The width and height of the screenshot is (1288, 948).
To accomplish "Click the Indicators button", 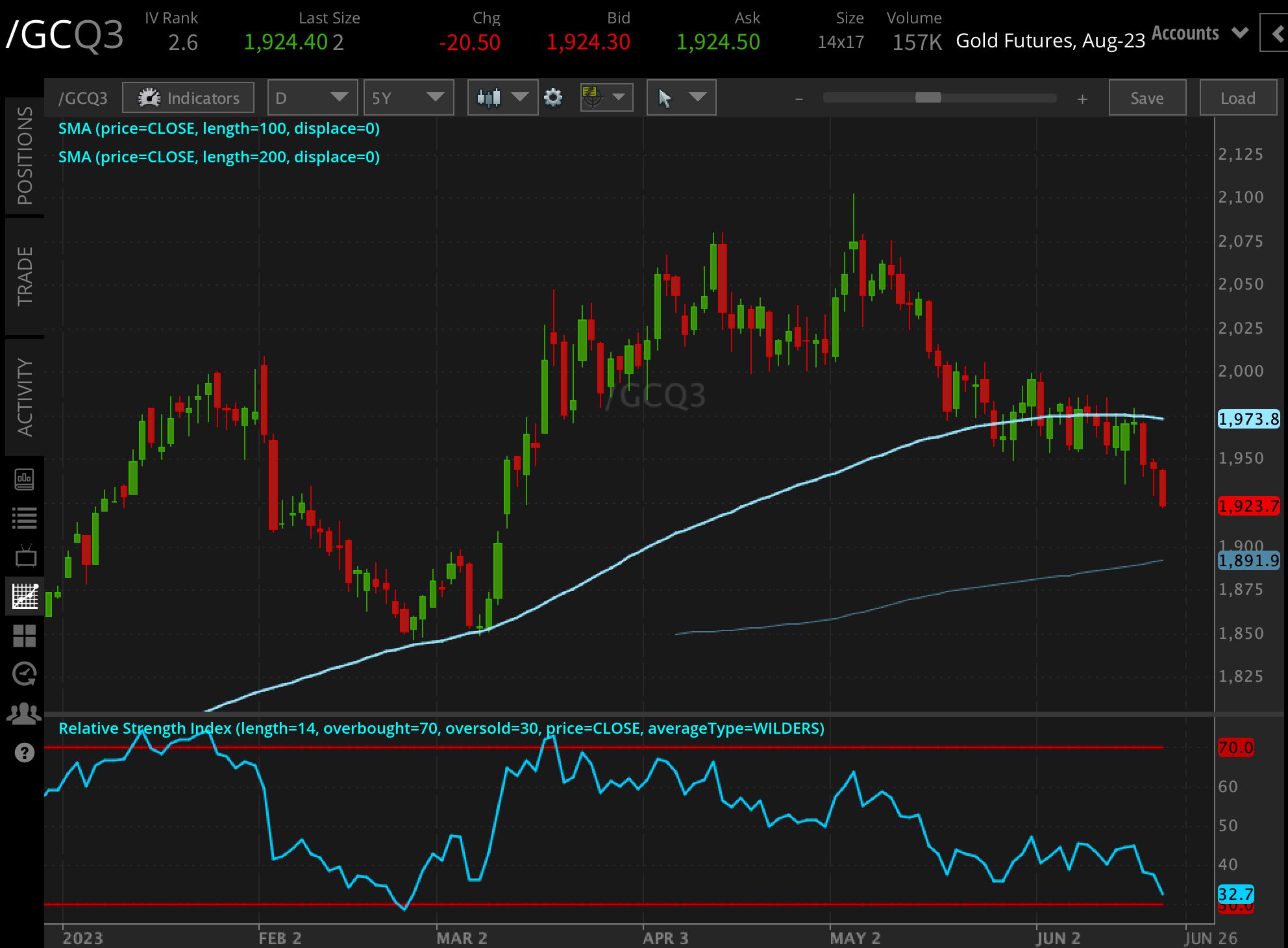I will click(188, 97).
